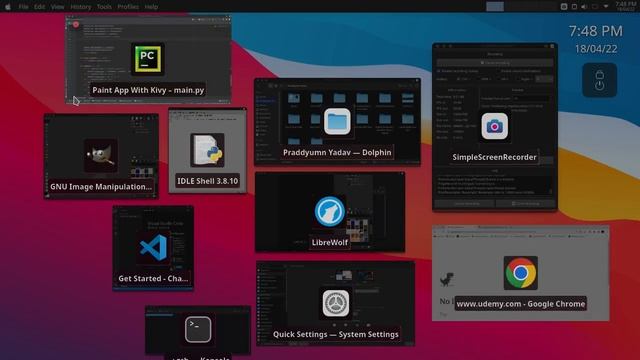Click the Apple logo launcher in top panel
The image size is (640, 360).
(8, 7)
